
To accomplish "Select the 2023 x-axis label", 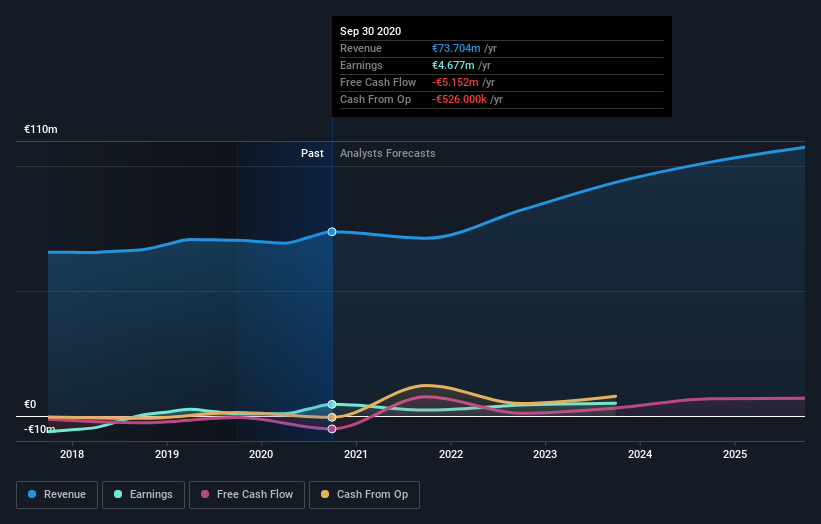I will tap(545, 454).
